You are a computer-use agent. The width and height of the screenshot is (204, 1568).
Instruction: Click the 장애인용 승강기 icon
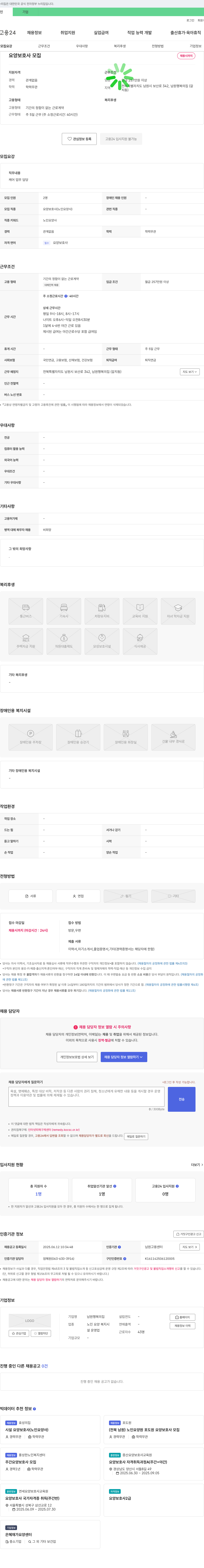pyautogui.click(x=78, y=737)
